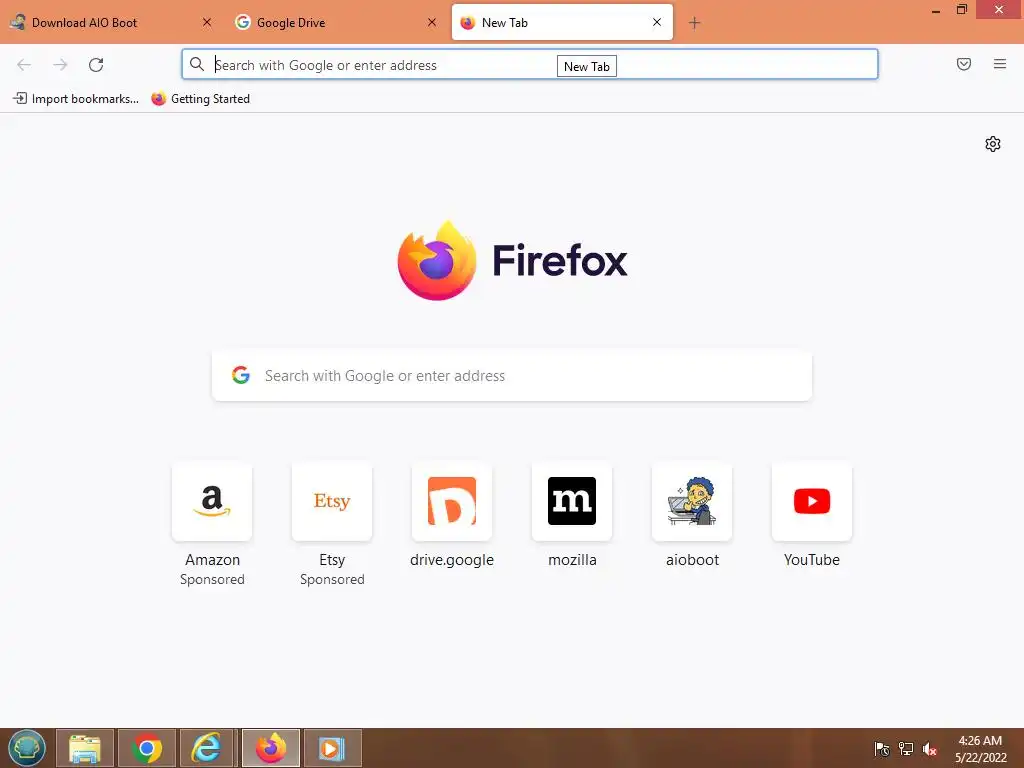Screen dimensions: 1024x768
Task: Open the Save to Pocket icon
Action: pos(964,64)
